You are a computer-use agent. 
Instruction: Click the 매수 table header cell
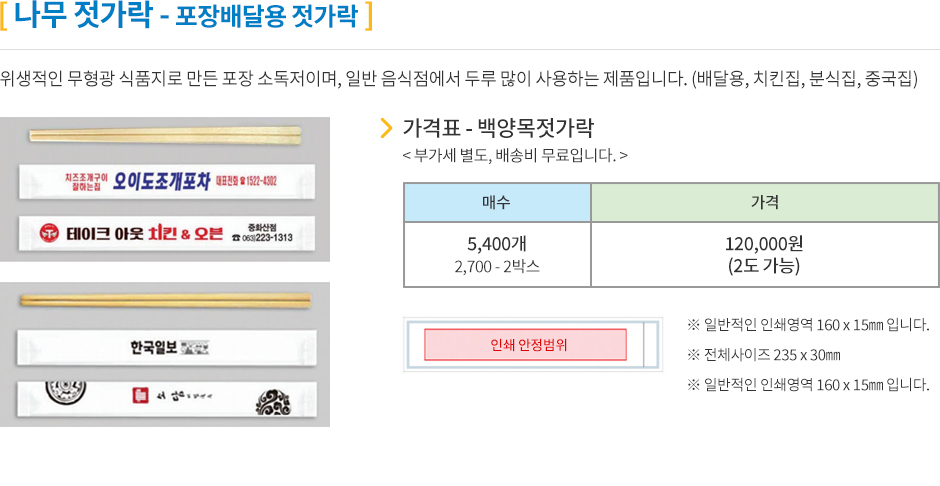[497, 203]
